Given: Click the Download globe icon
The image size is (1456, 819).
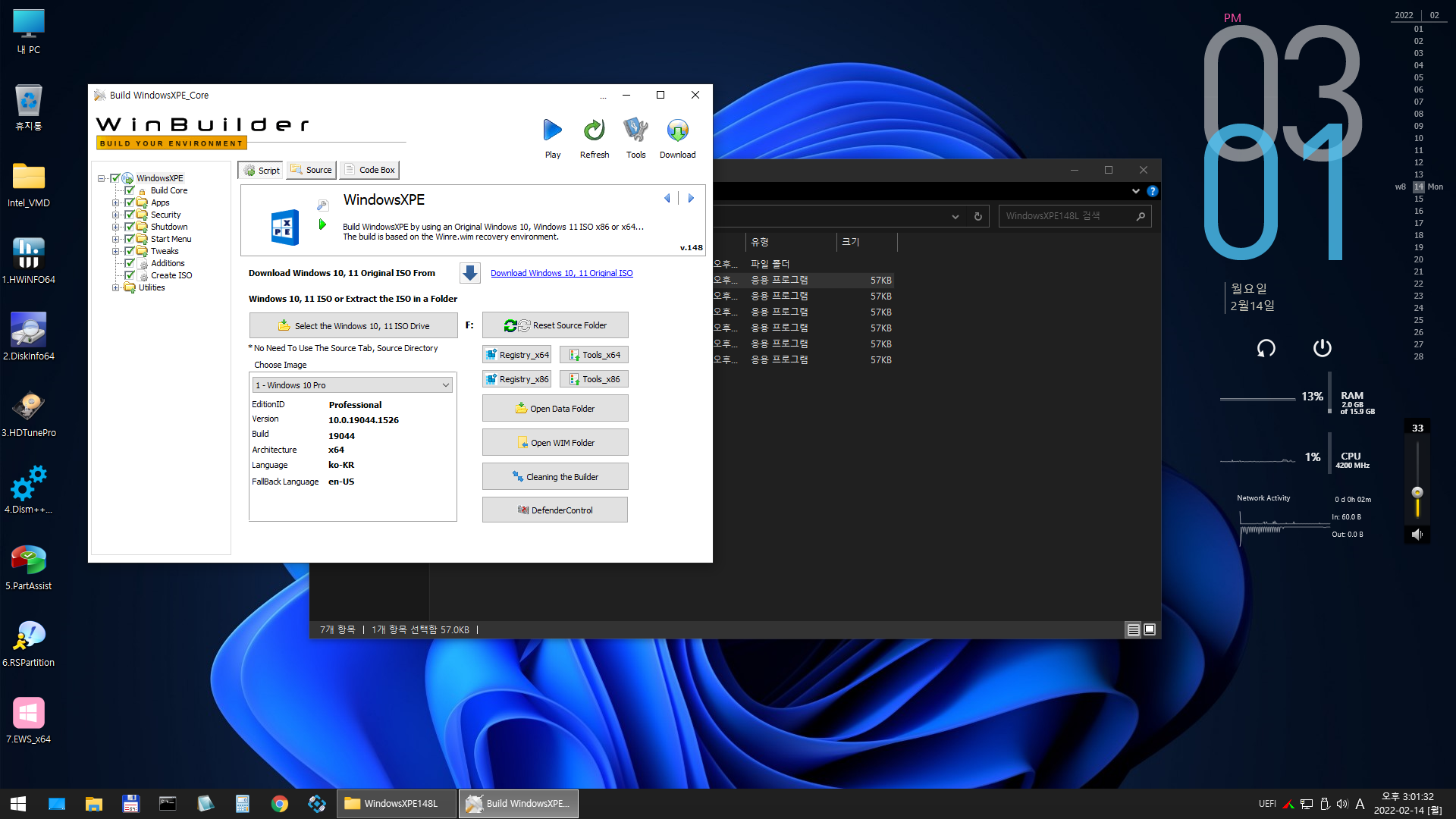Looking at the screenshot, I should click(677, 130).
